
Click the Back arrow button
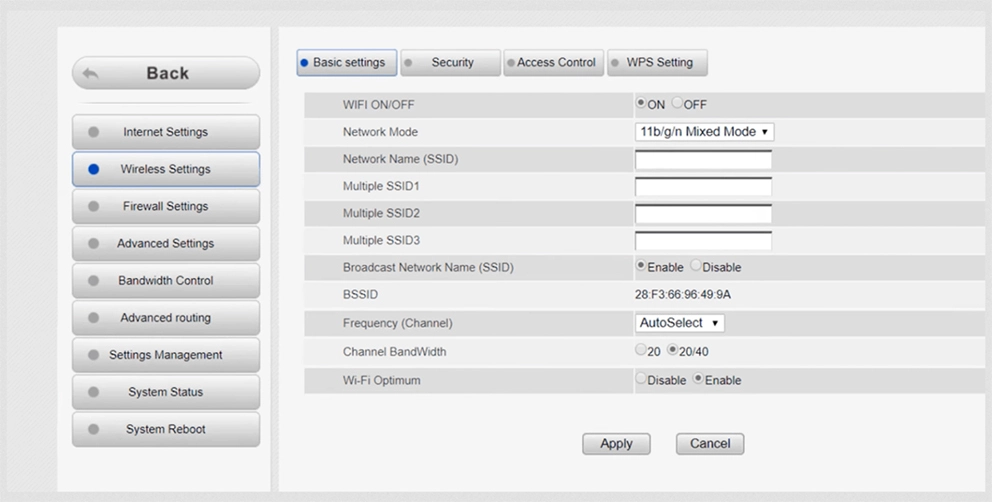tap(166, 73)
